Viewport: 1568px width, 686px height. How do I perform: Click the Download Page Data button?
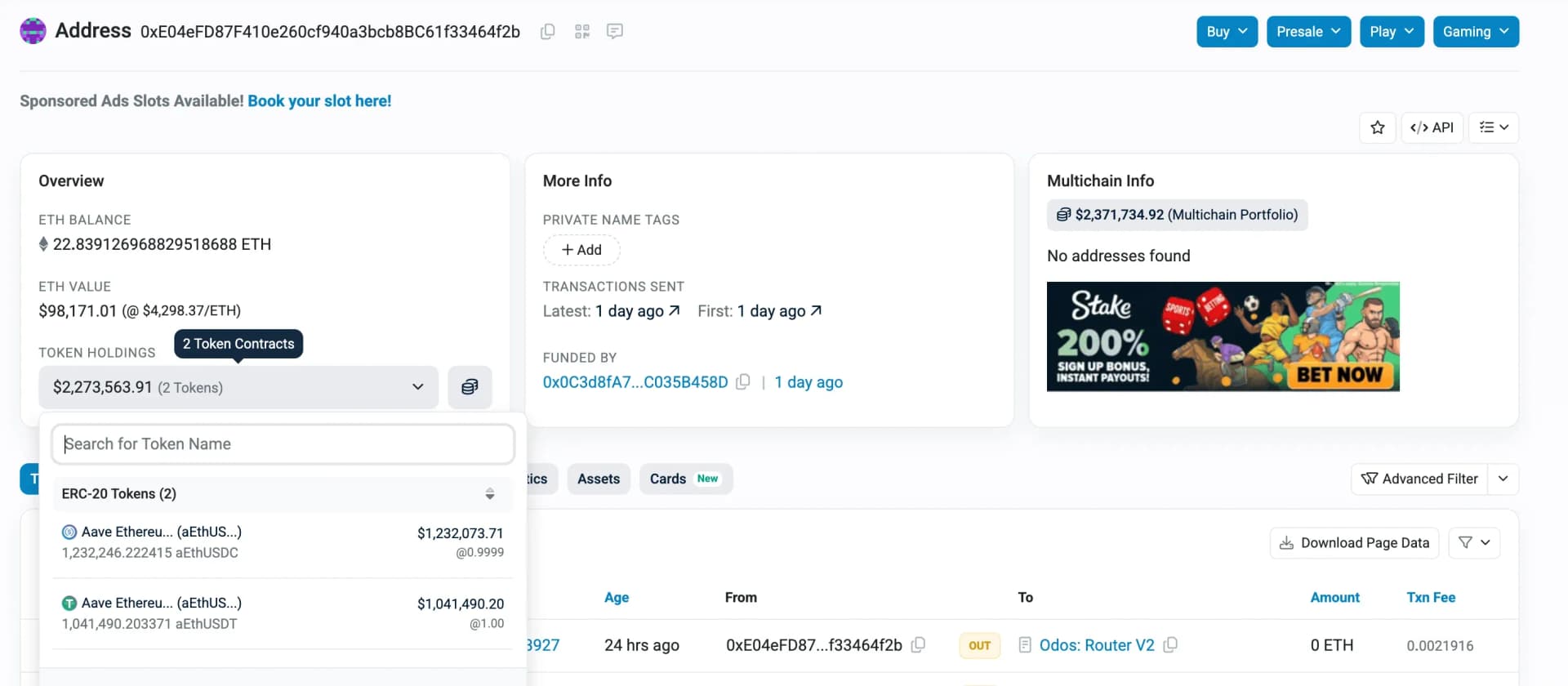[x=1354, y=543]
